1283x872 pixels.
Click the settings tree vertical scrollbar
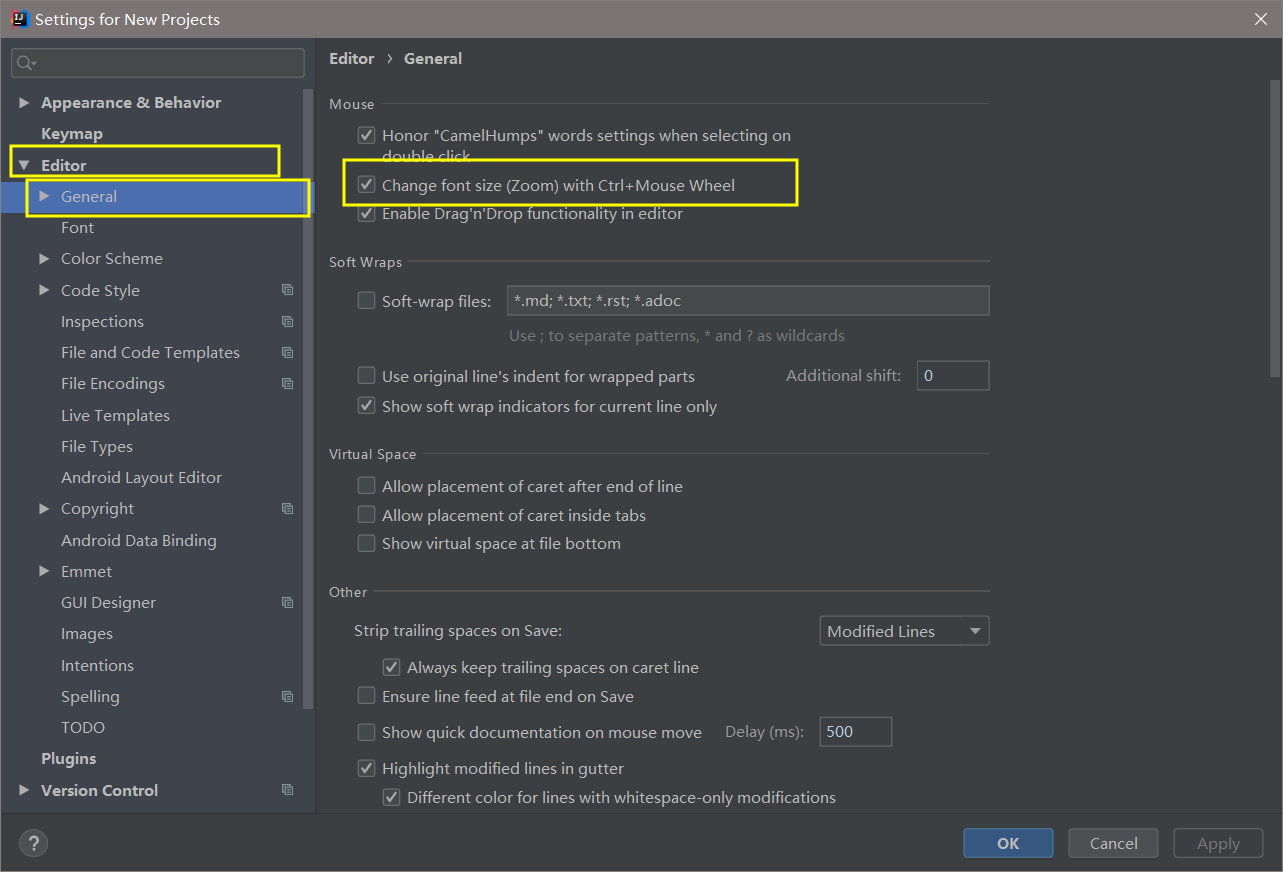point(310,398)
